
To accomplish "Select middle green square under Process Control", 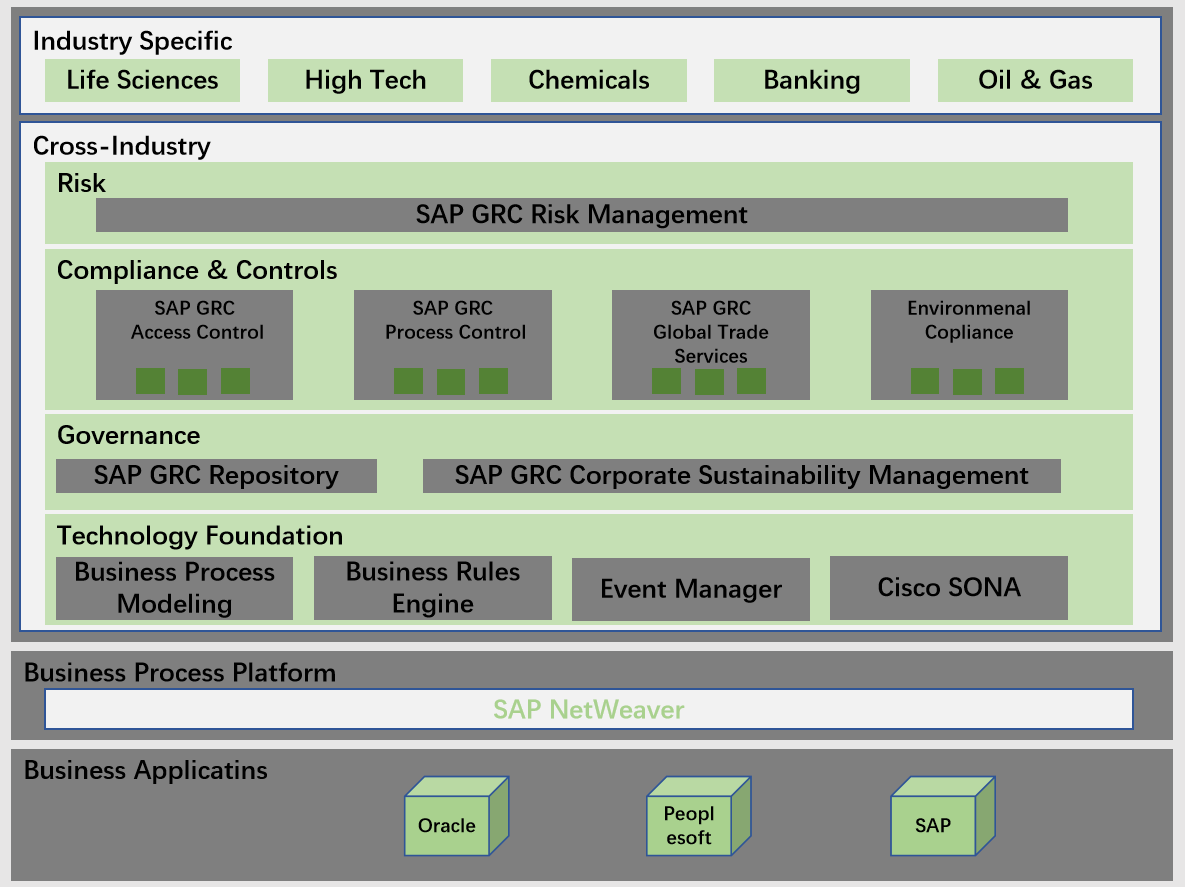I will pos(451,382).
